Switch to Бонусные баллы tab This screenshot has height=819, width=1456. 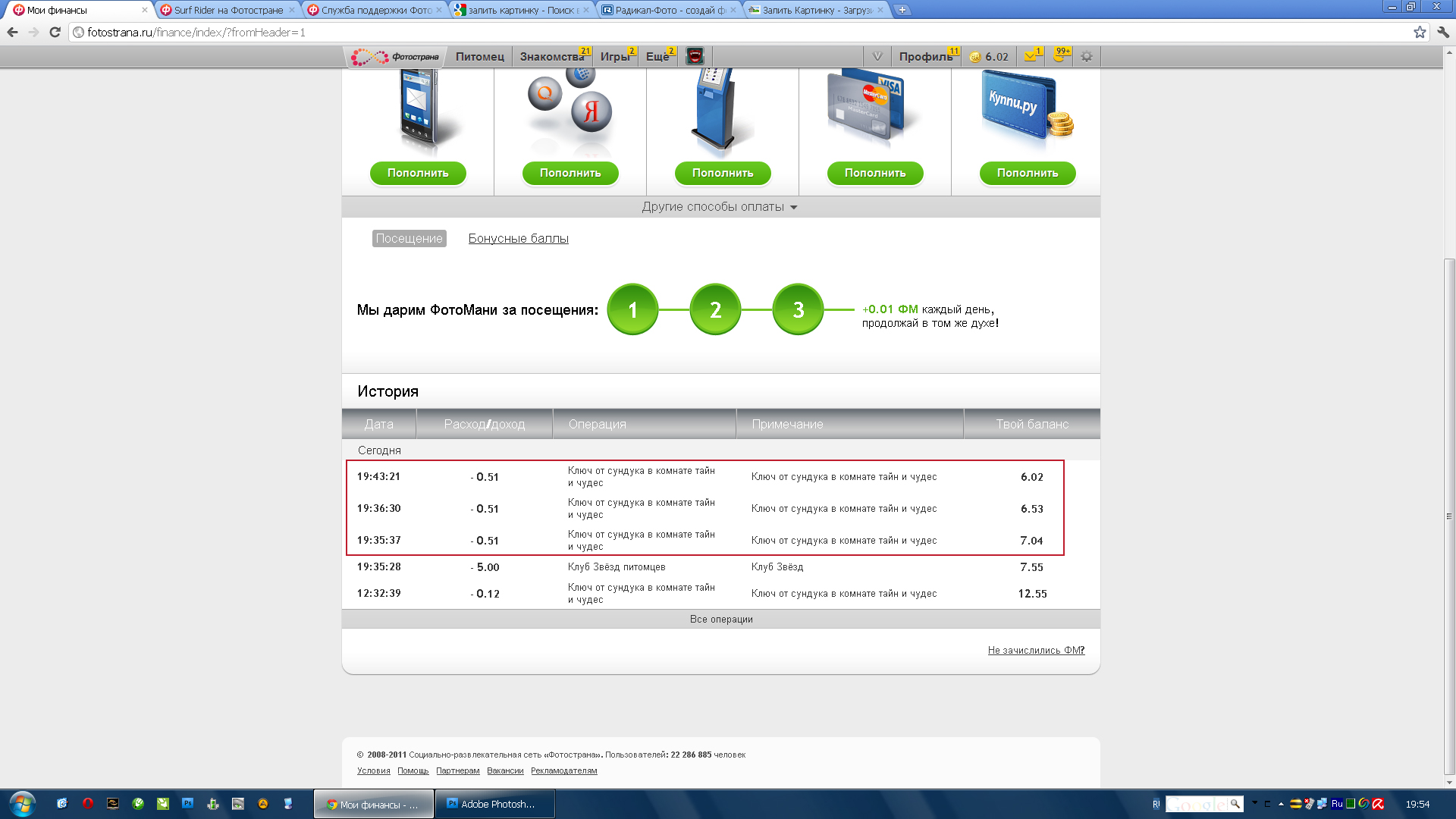[518, 238]
